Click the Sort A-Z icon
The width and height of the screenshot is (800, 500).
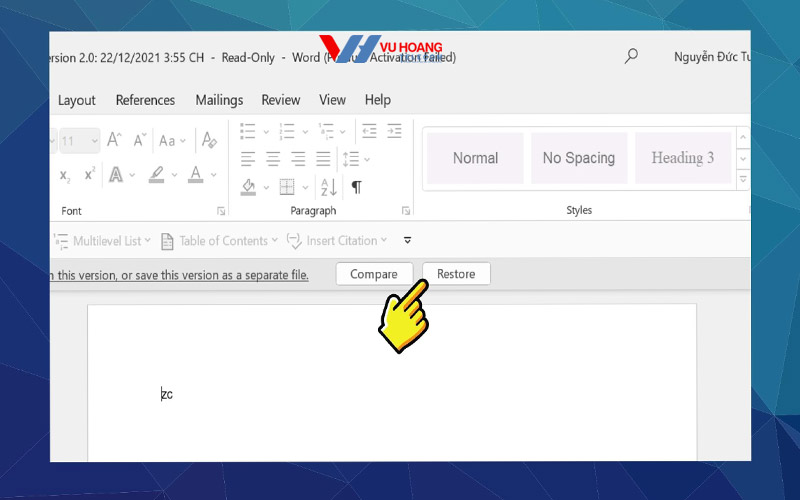pyautogui.click(x=327, y=187)
